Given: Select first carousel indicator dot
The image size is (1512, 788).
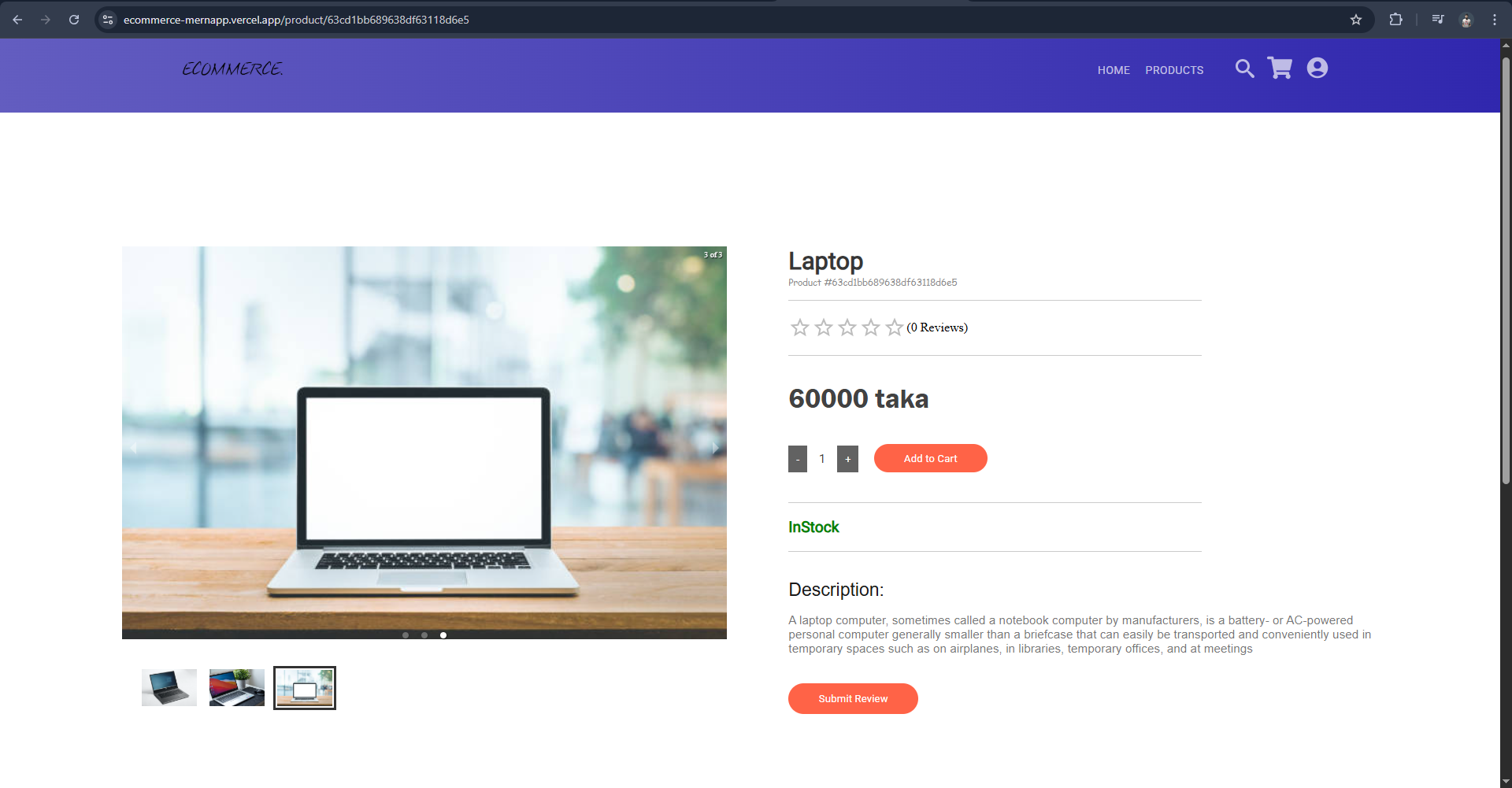Looking at the screenshot, I should point(406,634).
